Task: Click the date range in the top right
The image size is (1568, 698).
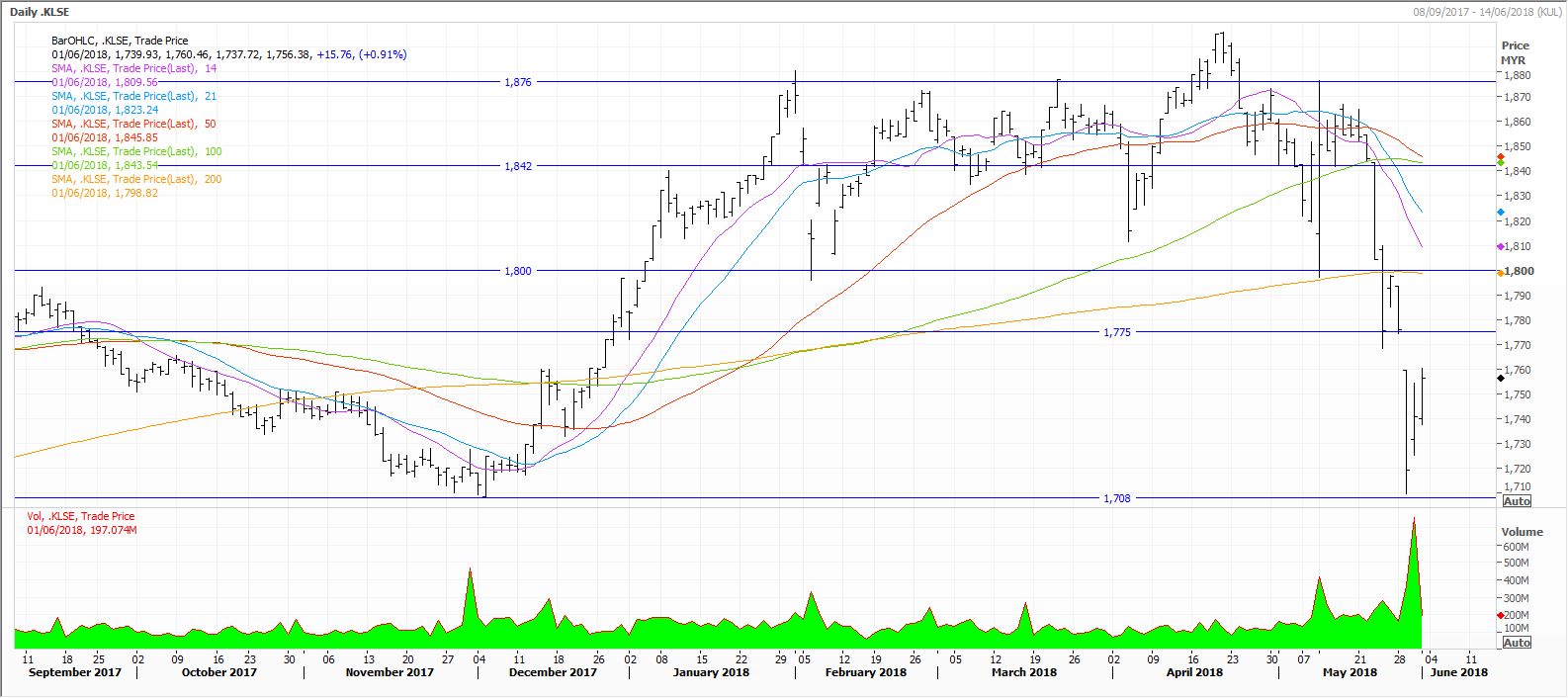Action: tap(1485, 11)
